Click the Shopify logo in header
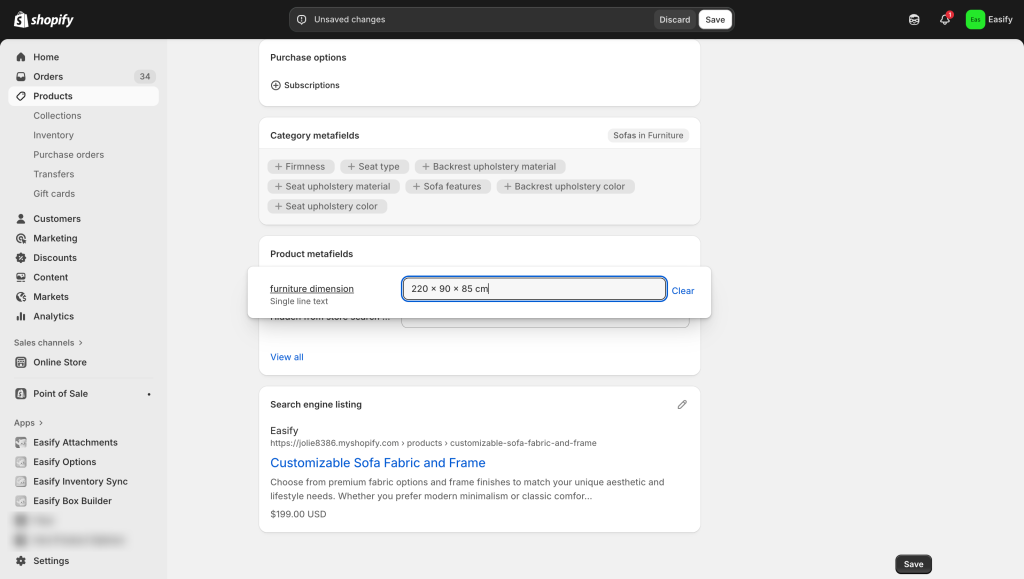1024x579 pixels. click(43, 20)
